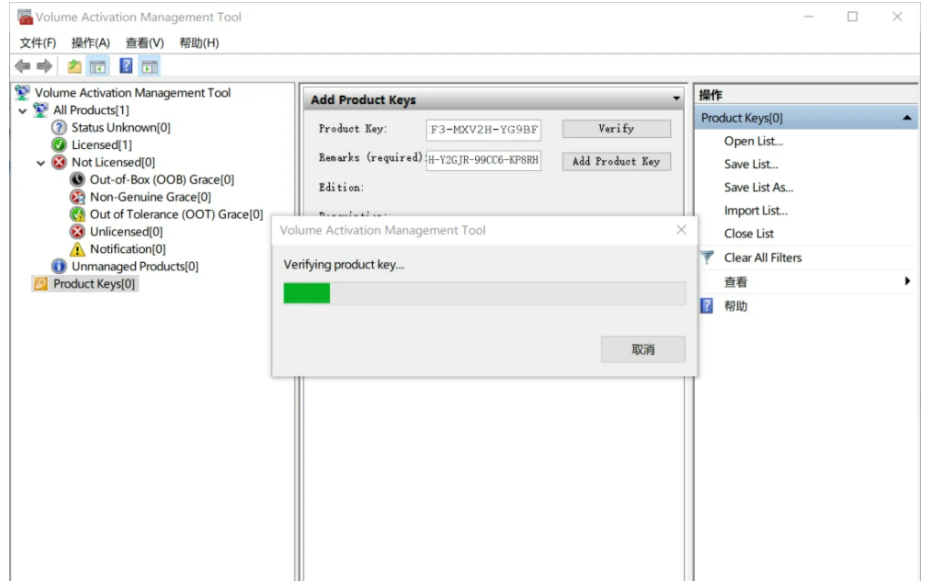
Task: Maximize the Volume Activation Management Tool window
Action: coord(852,17)
